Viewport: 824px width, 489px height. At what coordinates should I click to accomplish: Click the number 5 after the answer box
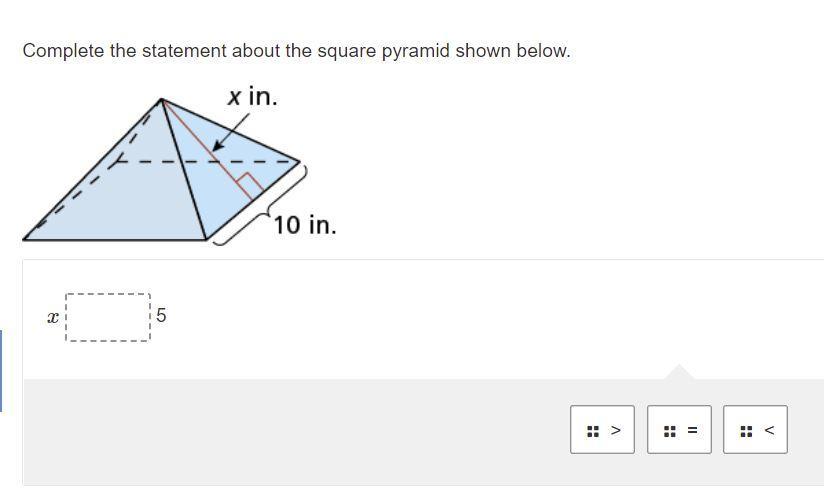pos(161,315)
